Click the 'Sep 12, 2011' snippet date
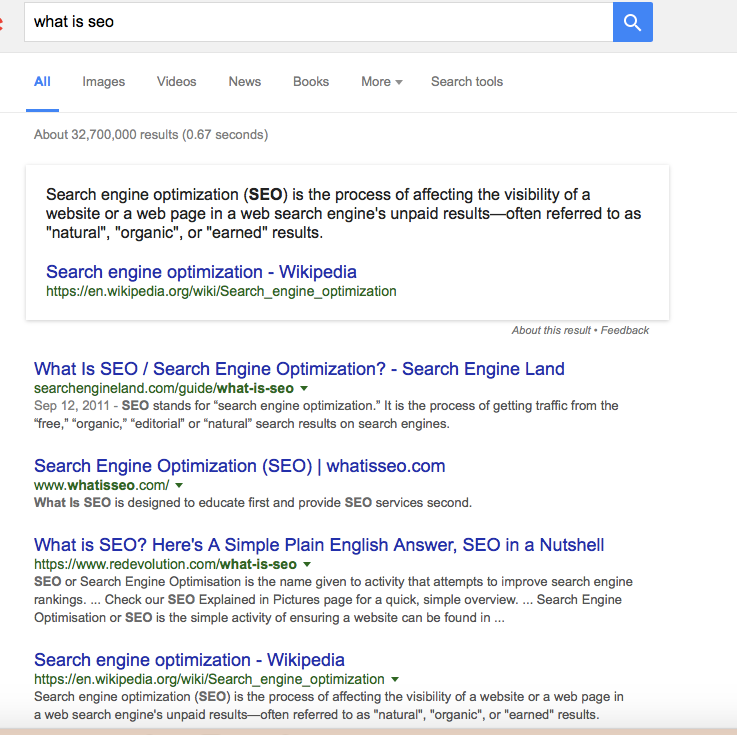 [71, 406]
